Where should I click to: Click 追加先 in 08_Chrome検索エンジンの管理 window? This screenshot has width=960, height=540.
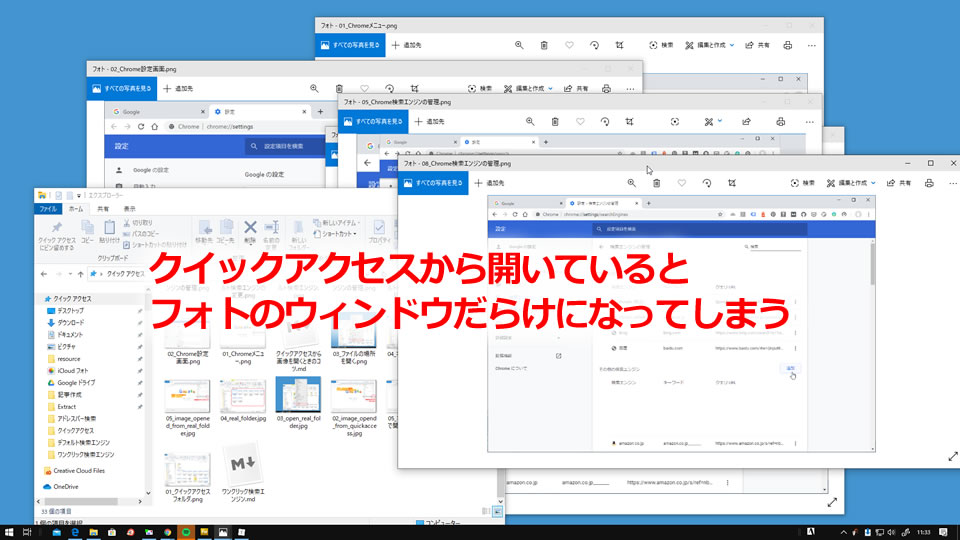click(489, 182)
